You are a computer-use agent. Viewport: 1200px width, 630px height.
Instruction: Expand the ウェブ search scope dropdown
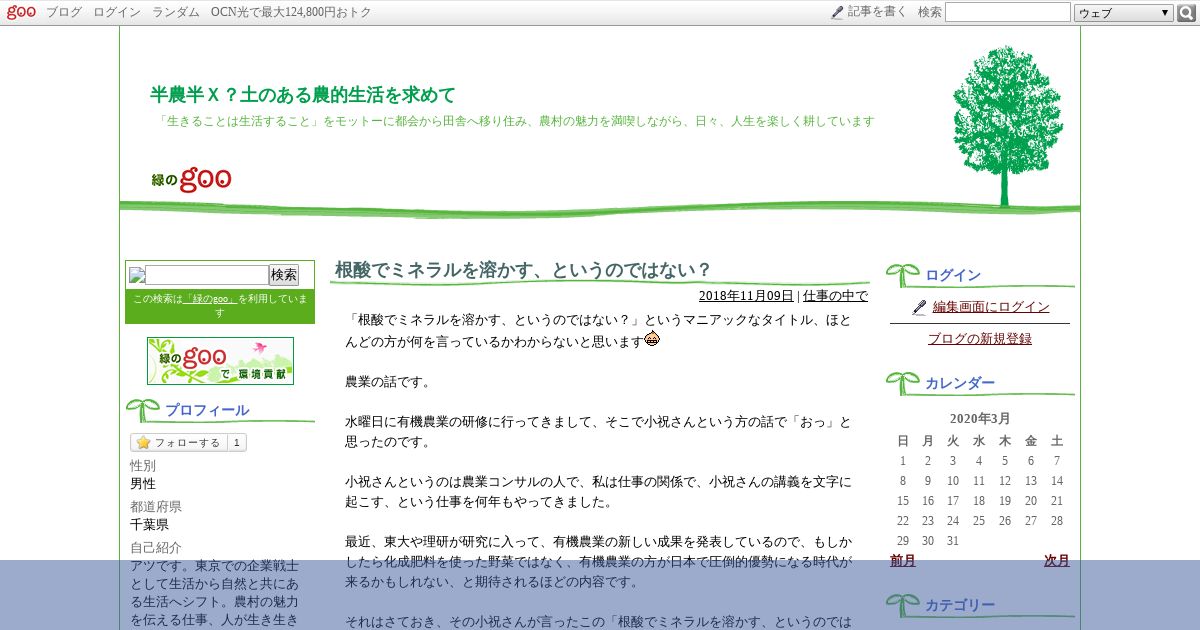(1124, 13)
